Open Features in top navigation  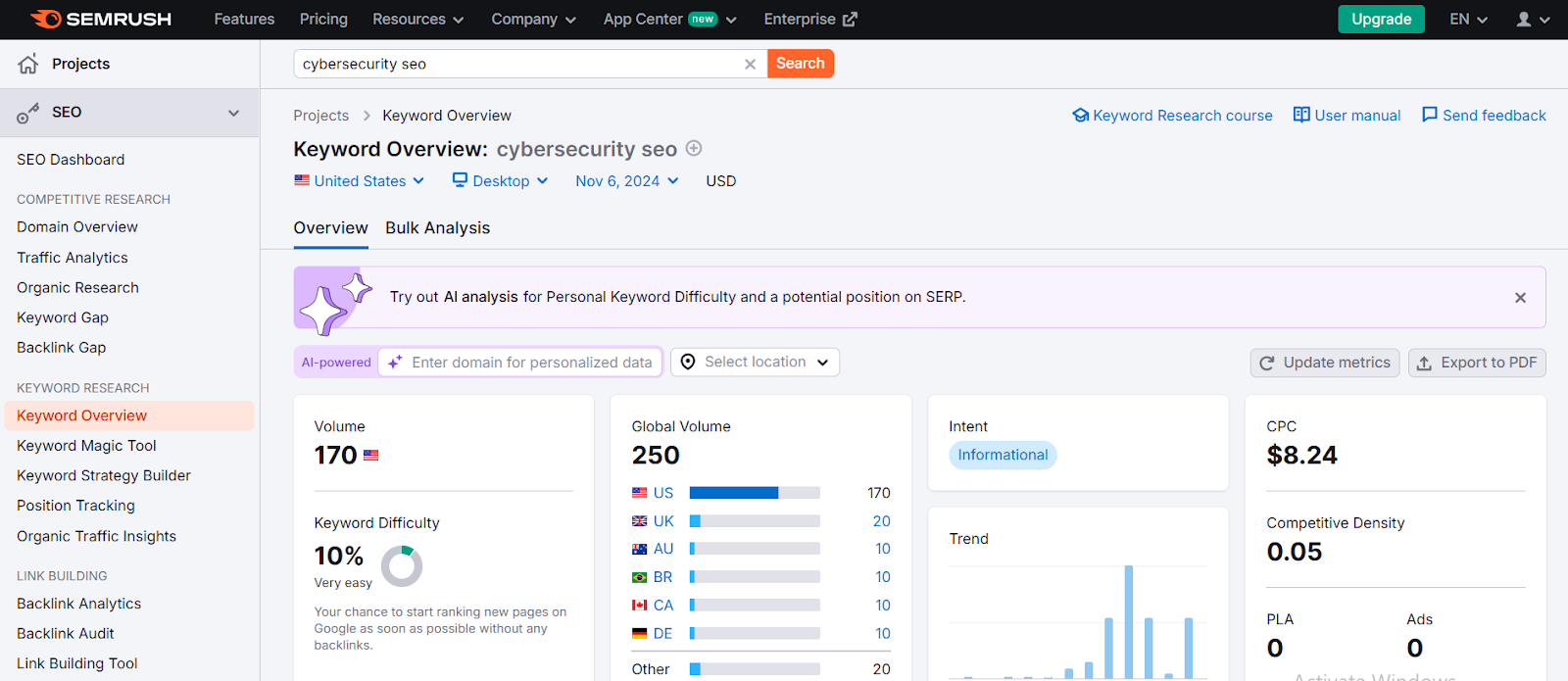pos(244,19)
